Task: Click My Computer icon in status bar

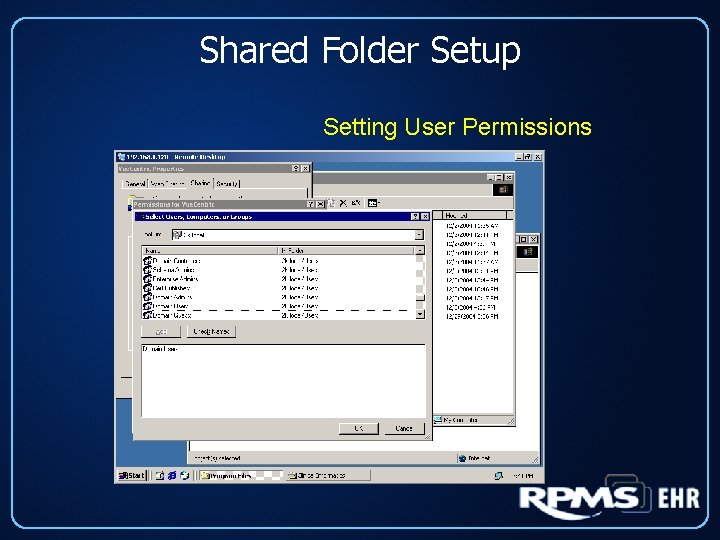Action: click(438, 420)
